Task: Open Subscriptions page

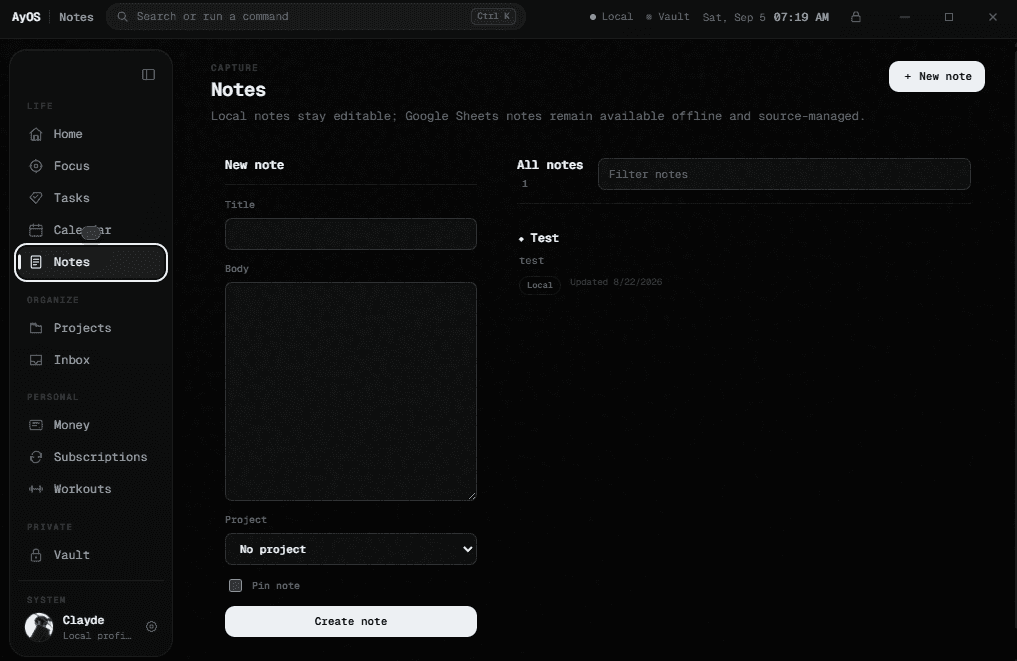Action: coord(91,457)
